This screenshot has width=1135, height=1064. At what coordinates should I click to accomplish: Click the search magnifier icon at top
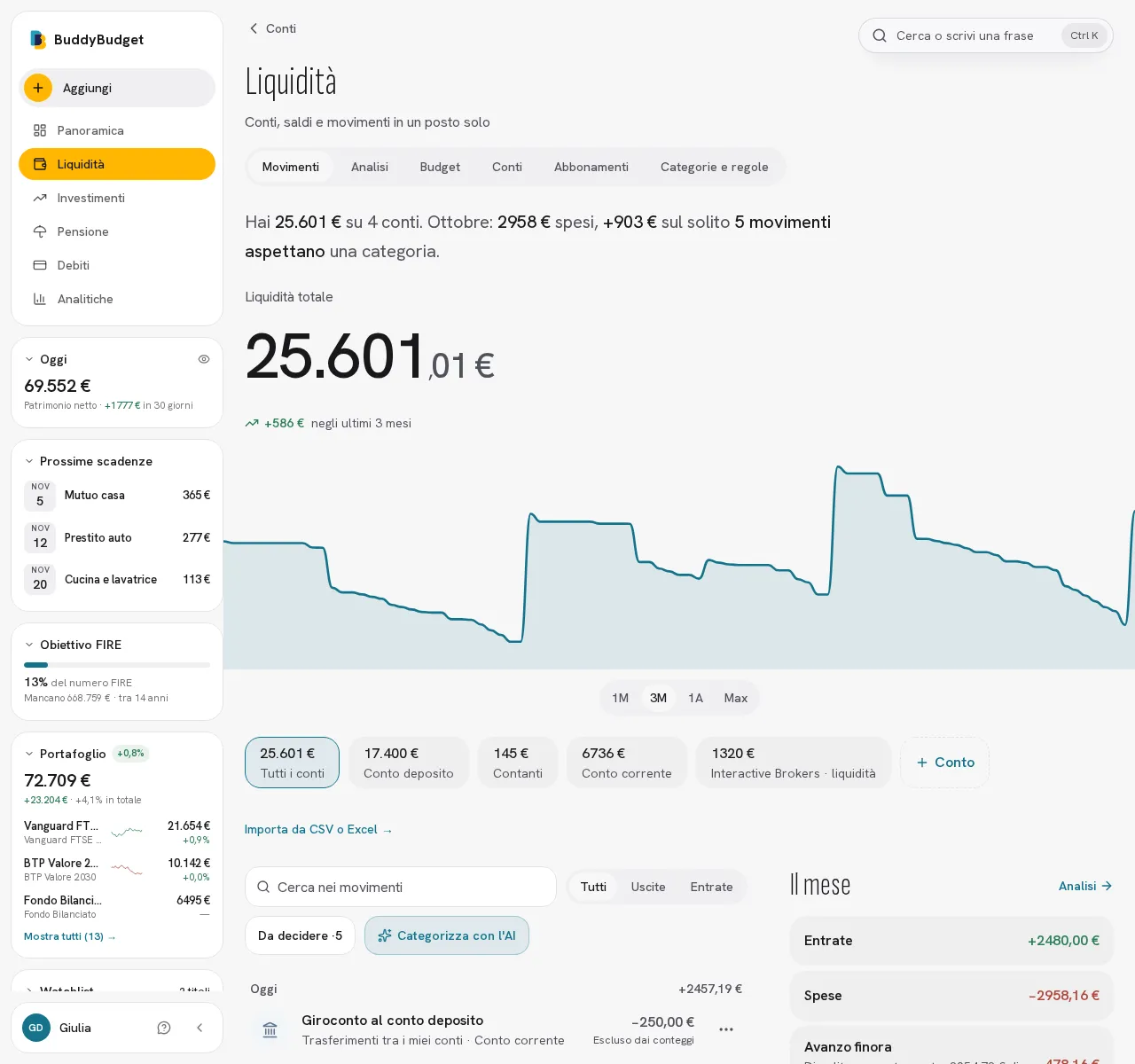880,35
